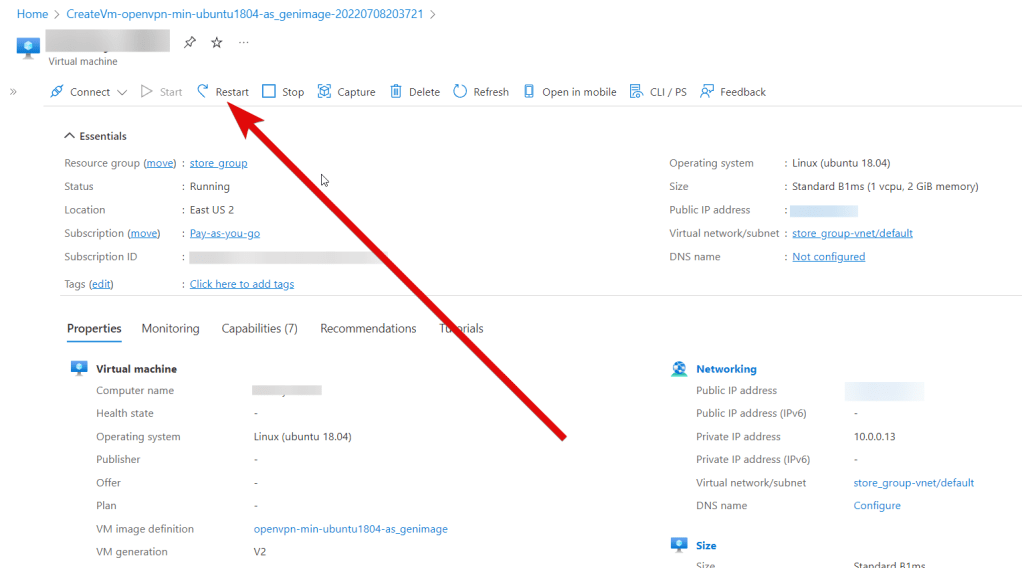
Task: Click the Restart toolbar button
Action: 223,92
